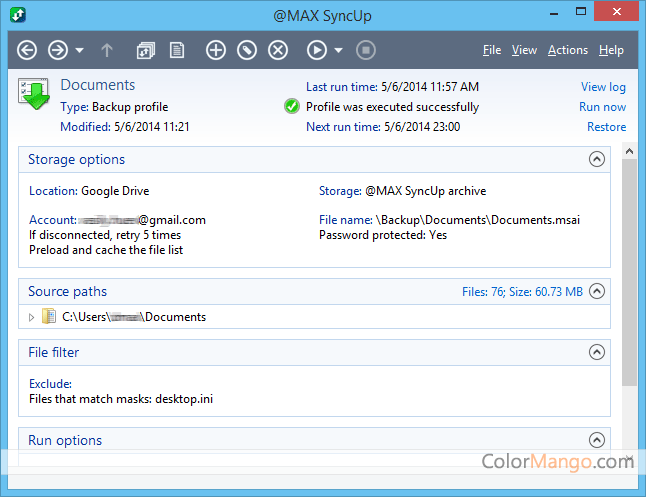Edit the profile with the pencil icon
Screen dimensions: 646x497
pyautogui.click(x=247, y=50)
